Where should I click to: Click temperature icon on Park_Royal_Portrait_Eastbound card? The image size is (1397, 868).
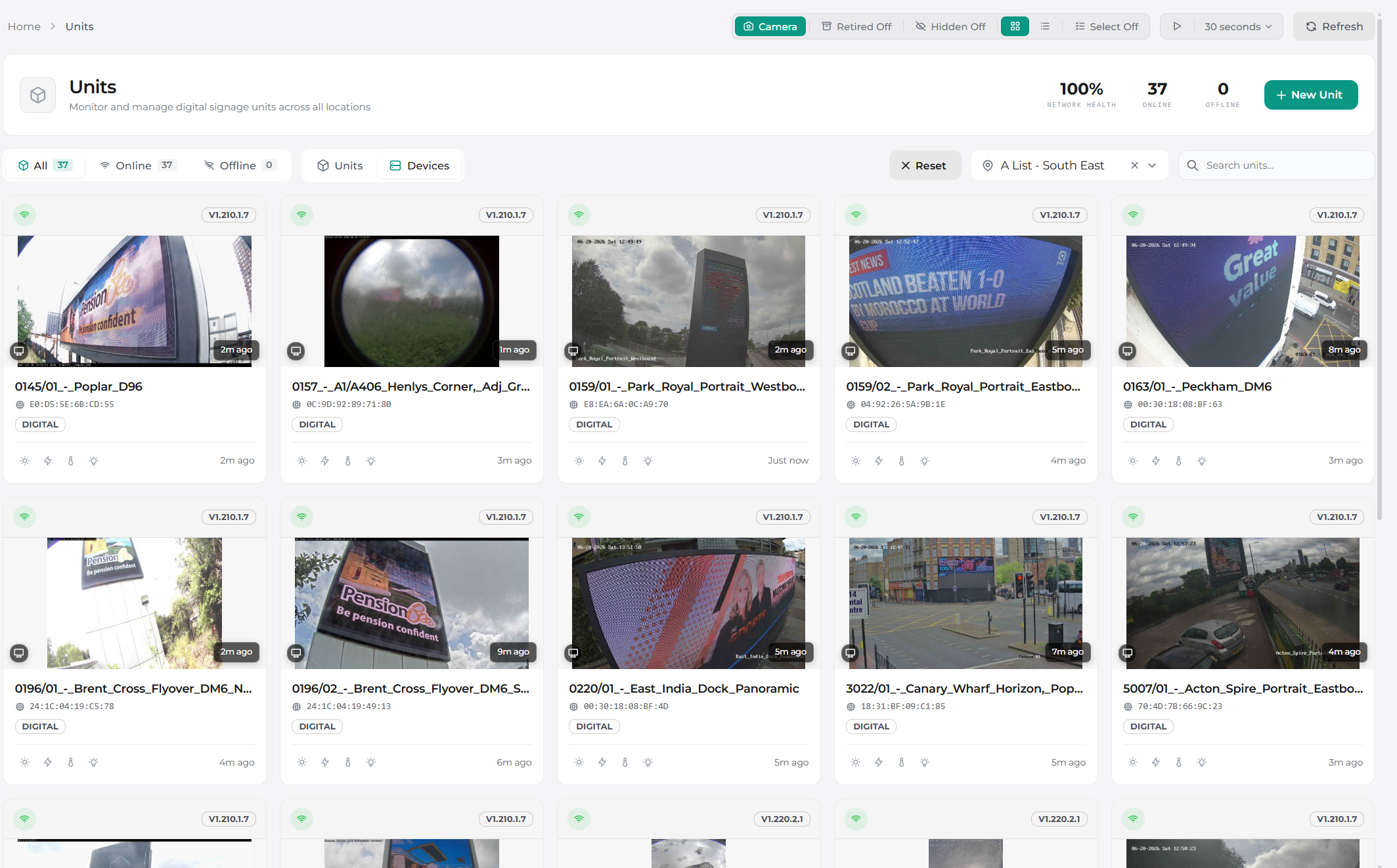click(x=902, y=461)
